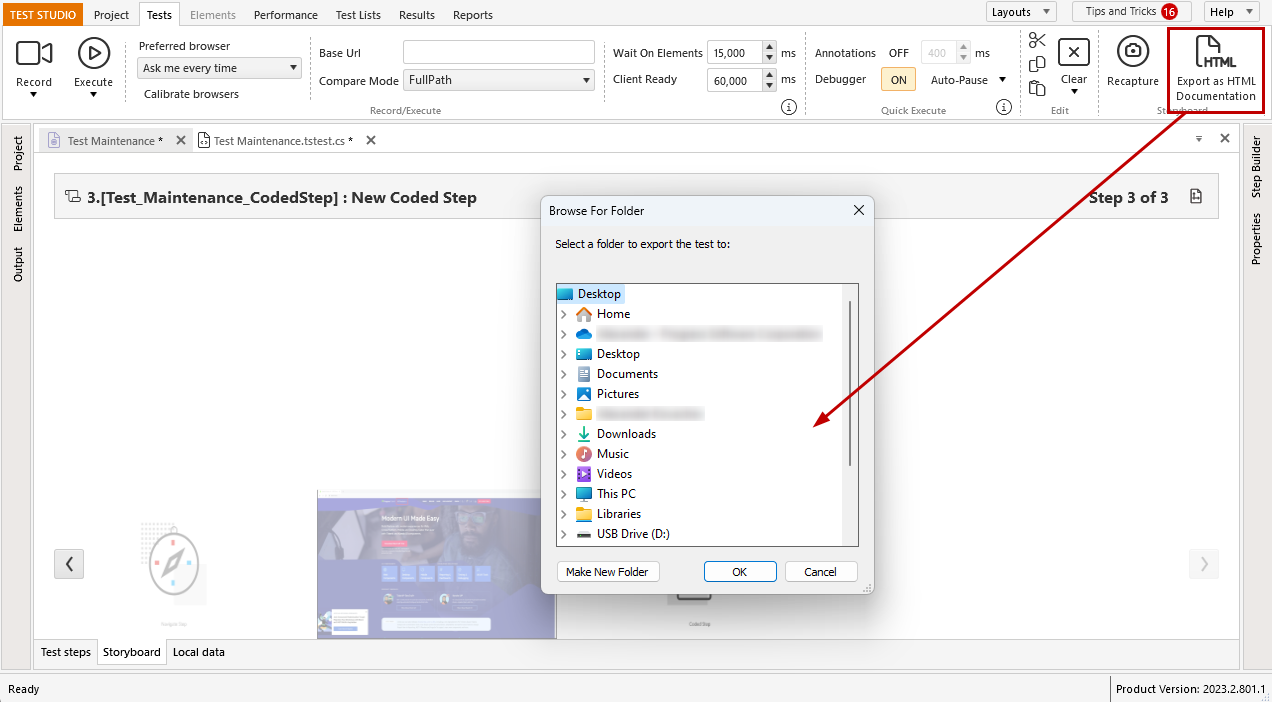Click the Execute play icon
Screen dimensions: 1272x702
coord(94,53)
